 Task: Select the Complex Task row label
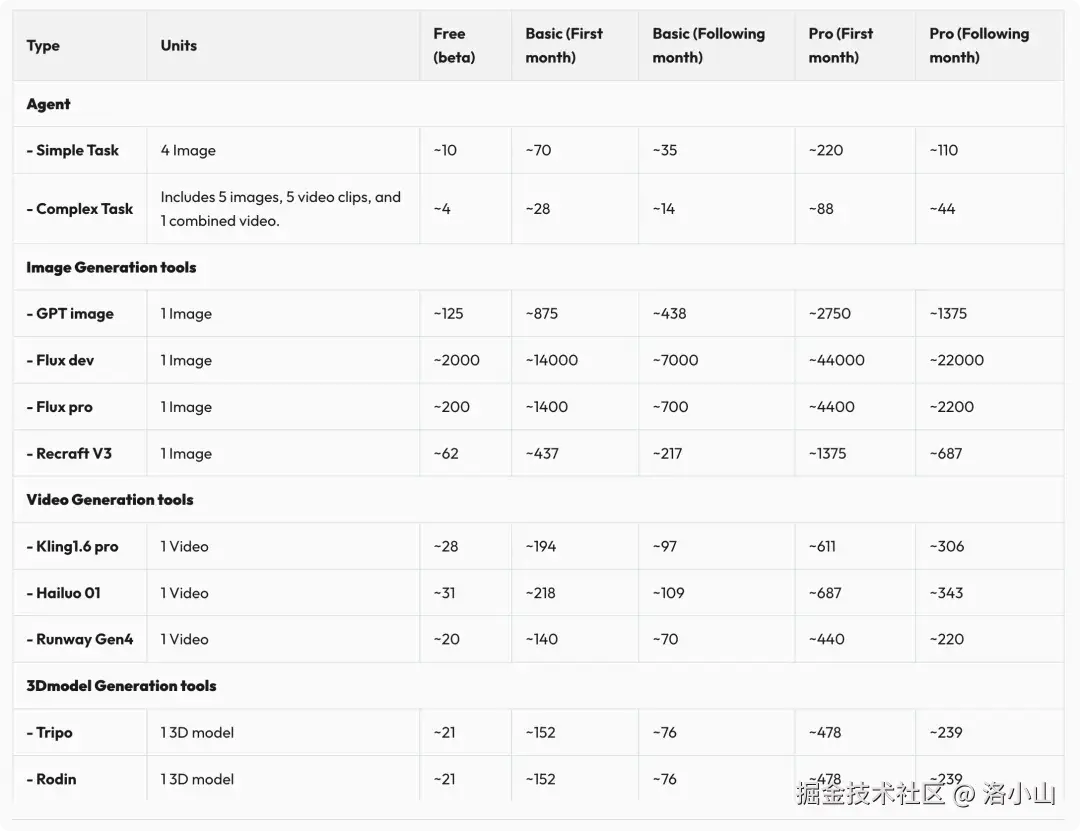pyautogui.click(x=80, y=209)
